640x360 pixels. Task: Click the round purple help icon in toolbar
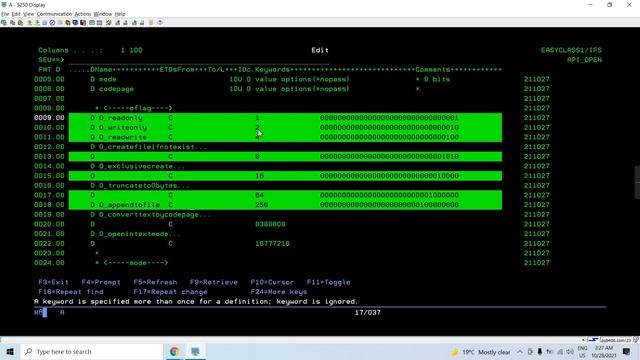(160, 23)
